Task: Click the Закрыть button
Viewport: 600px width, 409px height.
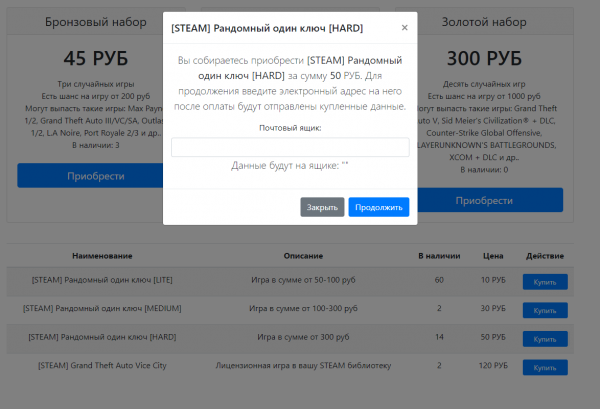Action: tap(322, 207)
